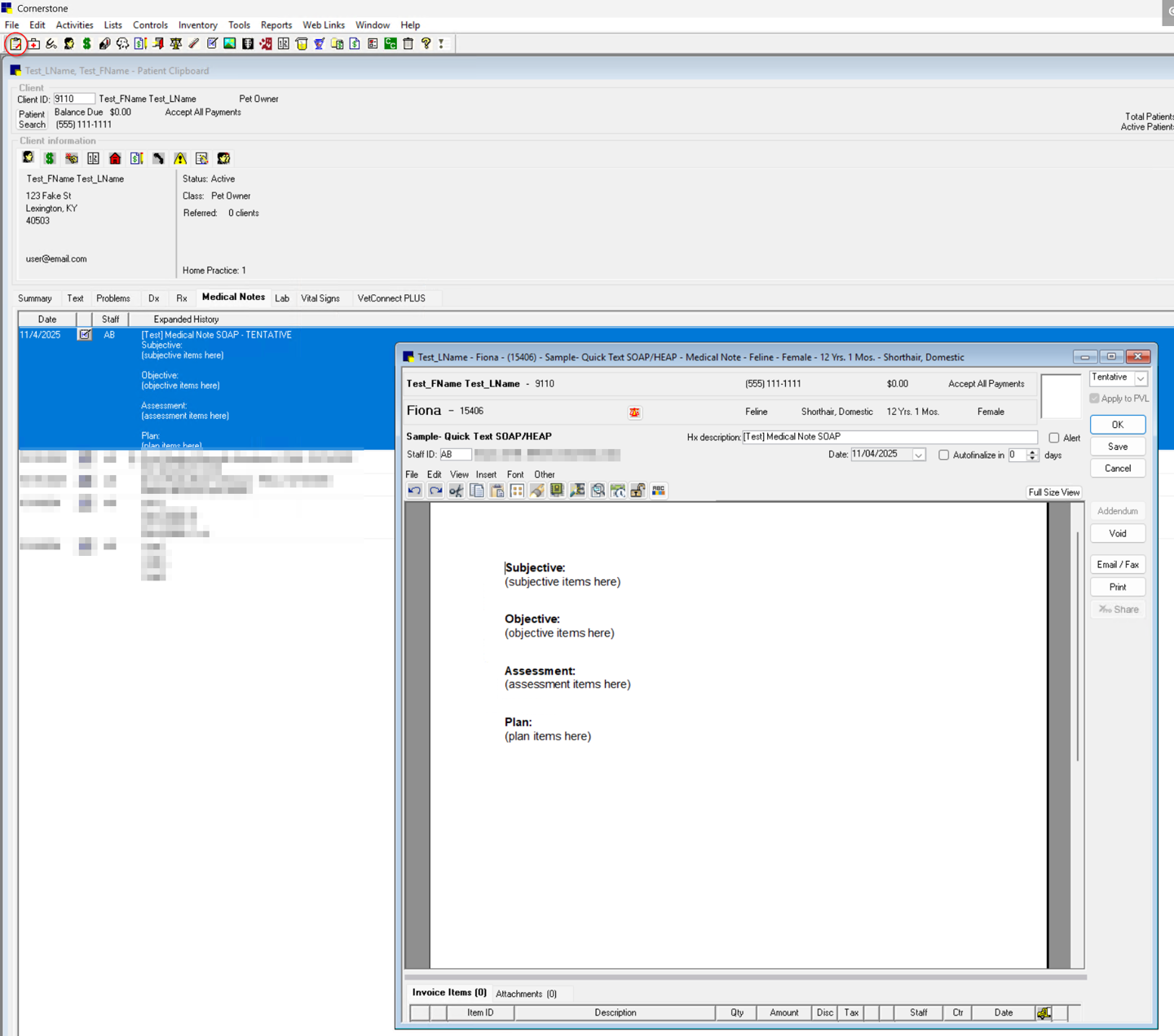Click the magnifier preview icon in note toolbar
Screen dimensions: 1174x1036
(598, 491)
